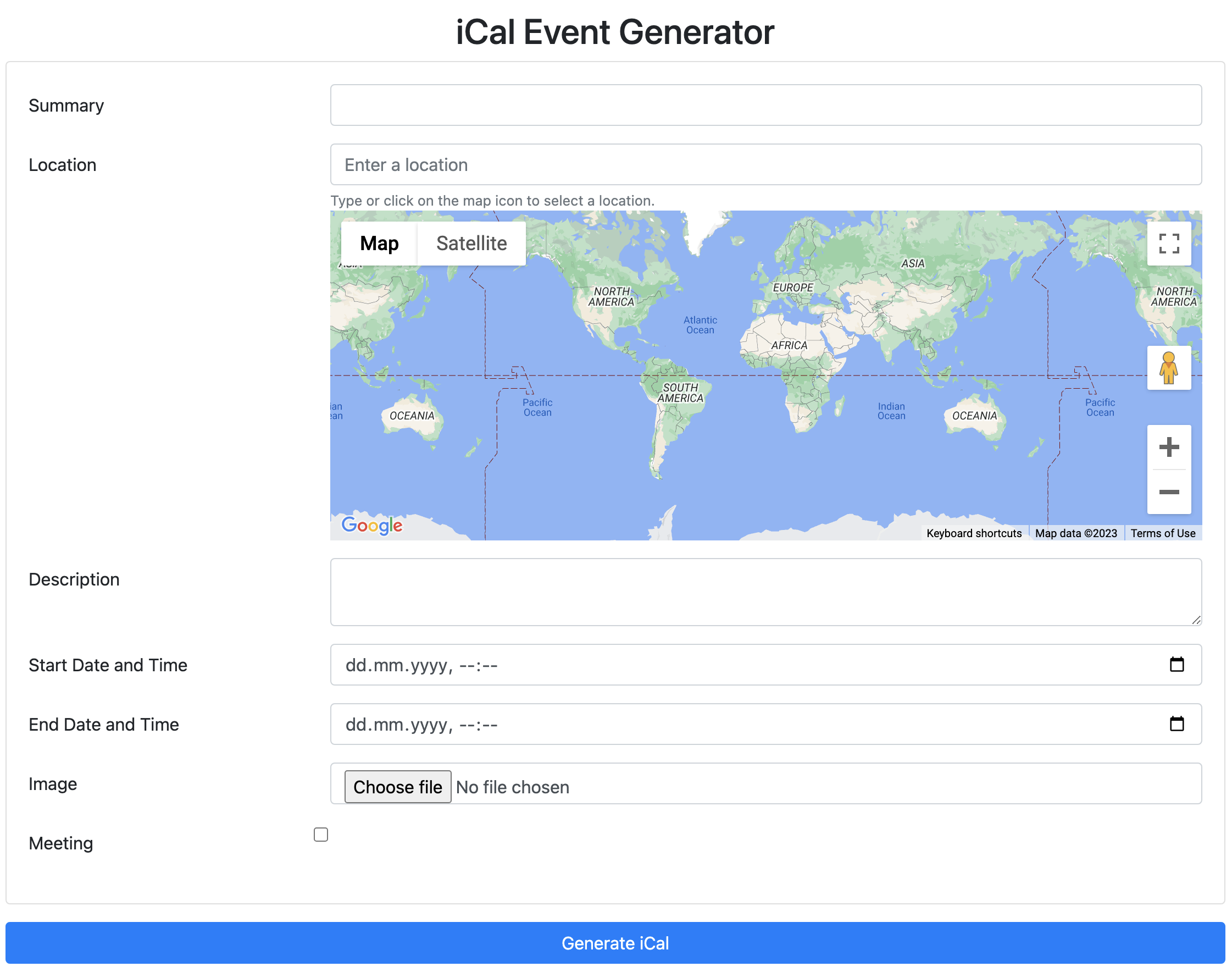Click the Start Date and Time field
1232x972 pixels.
pos(682,664)
